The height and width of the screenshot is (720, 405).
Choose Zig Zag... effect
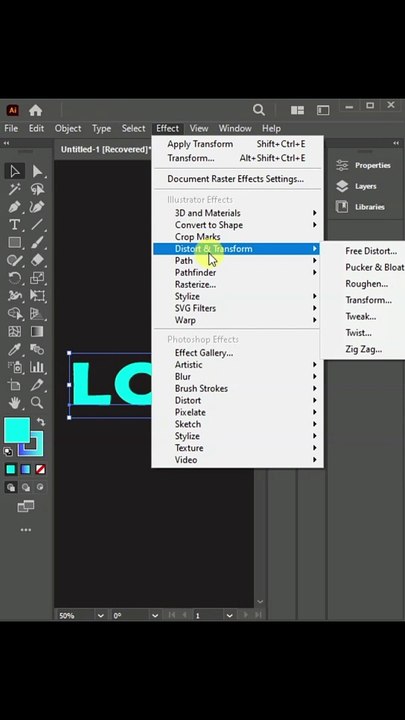[363, 349]
